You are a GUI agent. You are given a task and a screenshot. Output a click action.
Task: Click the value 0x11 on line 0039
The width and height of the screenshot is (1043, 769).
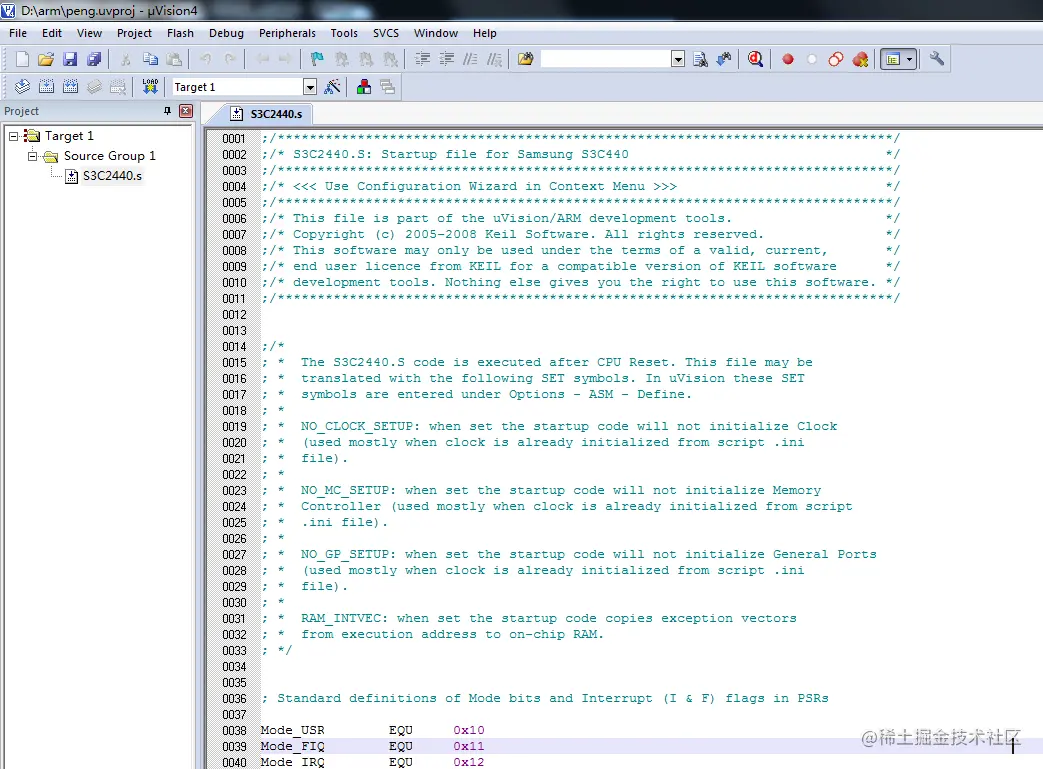469,746
